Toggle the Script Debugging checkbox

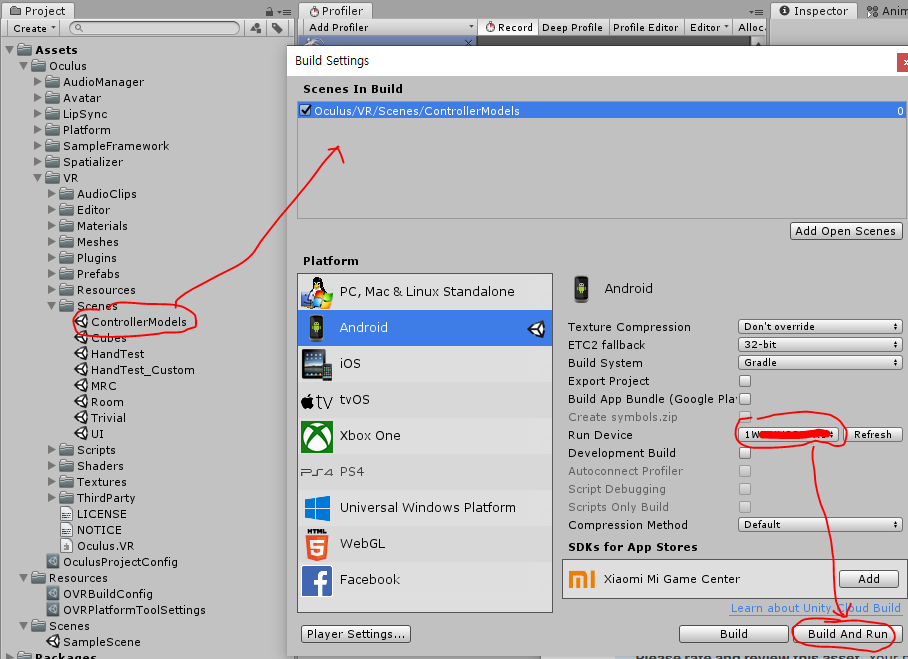745,489
